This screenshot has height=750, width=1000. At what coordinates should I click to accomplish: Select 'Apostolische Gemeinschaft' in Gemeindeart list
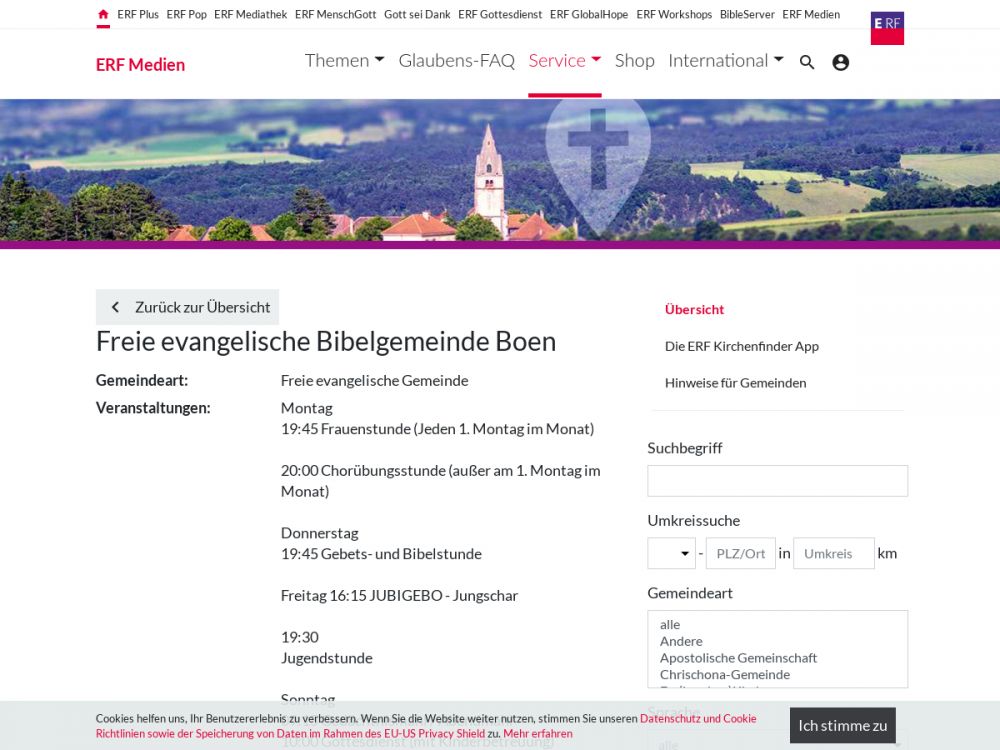(738, 658)
